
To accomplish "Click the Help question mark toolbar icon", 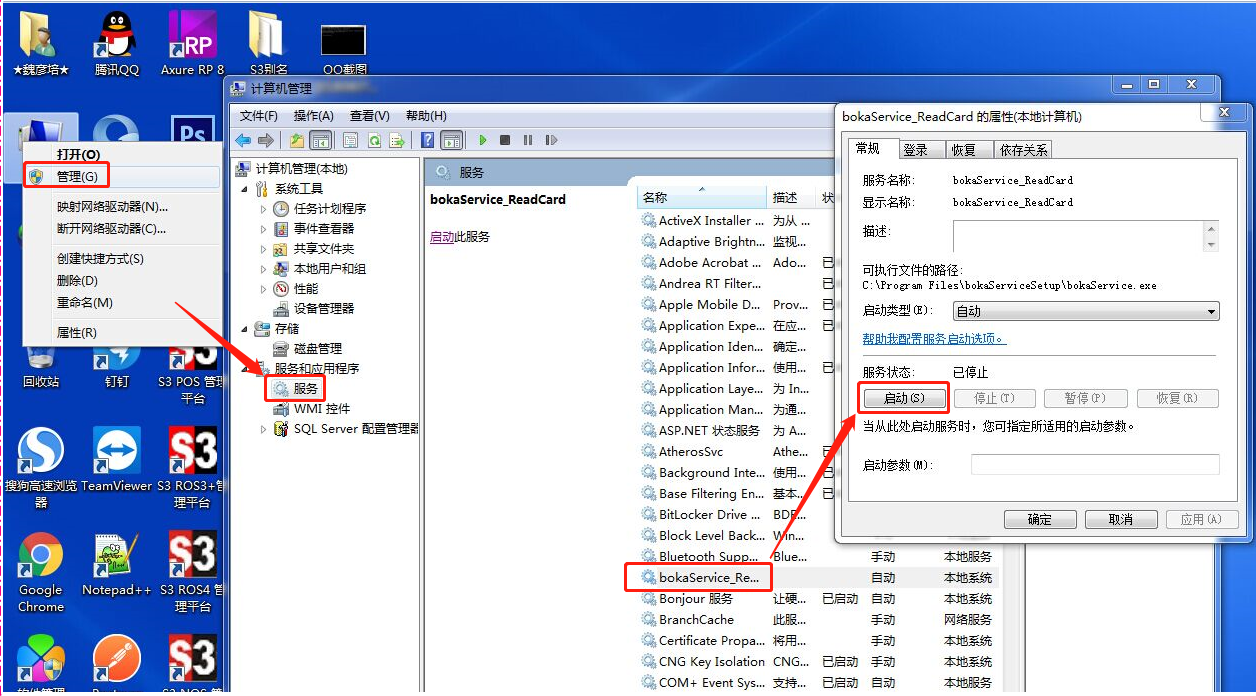I will (x=427, y=141).
